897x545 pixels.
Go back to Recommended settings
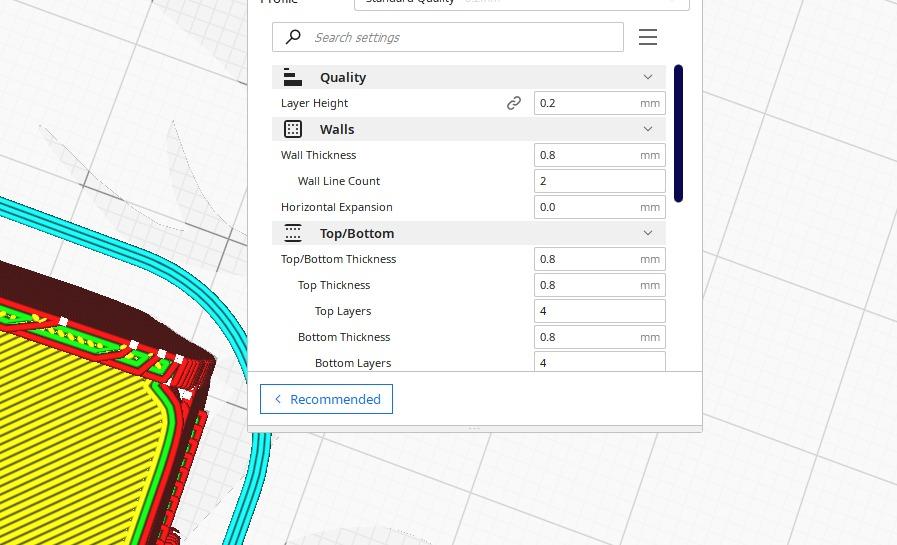[x=326, y=399]
